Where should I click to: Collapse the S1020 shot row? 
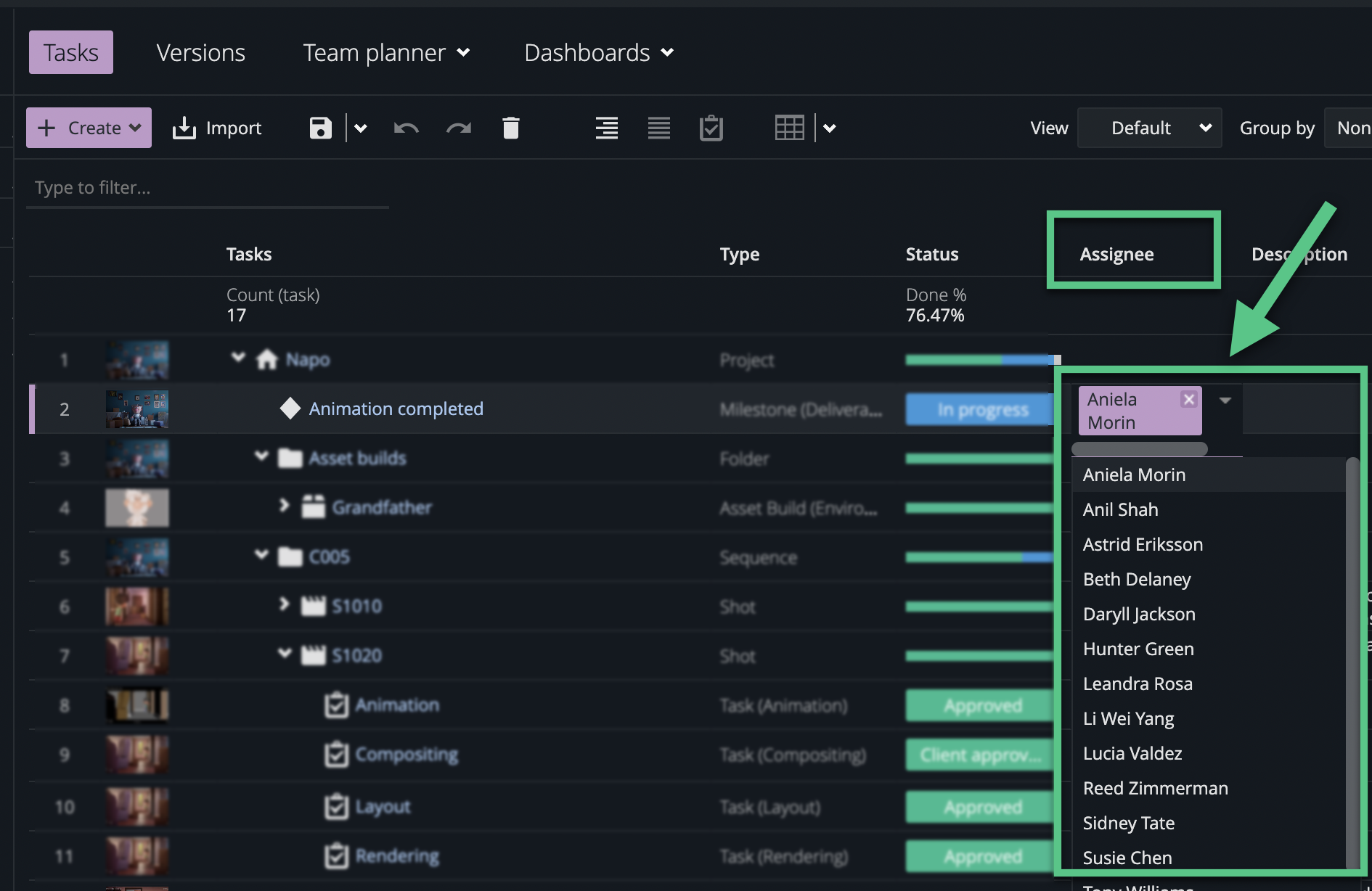[x=285, y=654]
